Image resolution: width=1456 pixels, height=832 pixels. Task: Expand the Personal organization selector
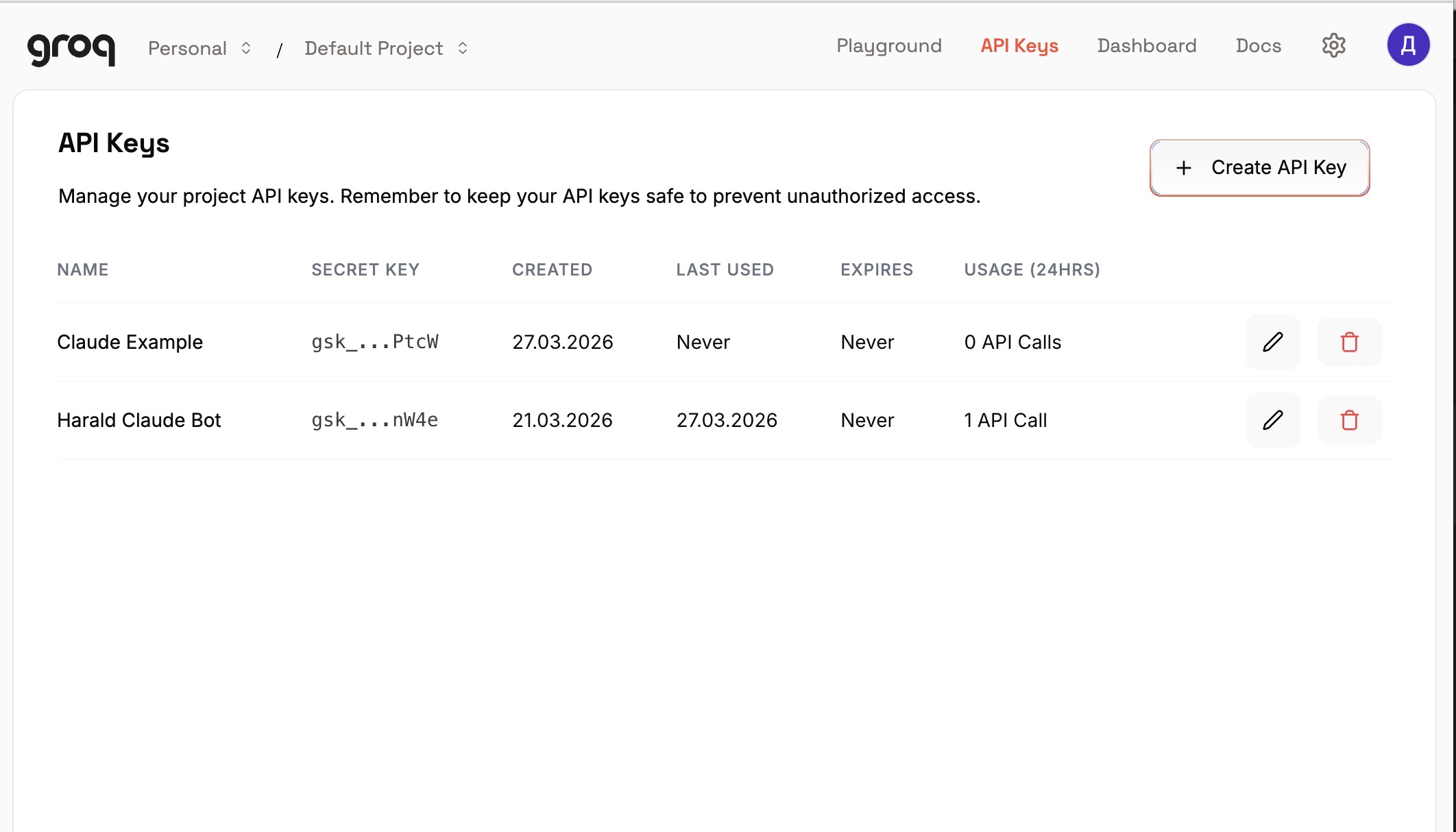[x=199, y=48]
